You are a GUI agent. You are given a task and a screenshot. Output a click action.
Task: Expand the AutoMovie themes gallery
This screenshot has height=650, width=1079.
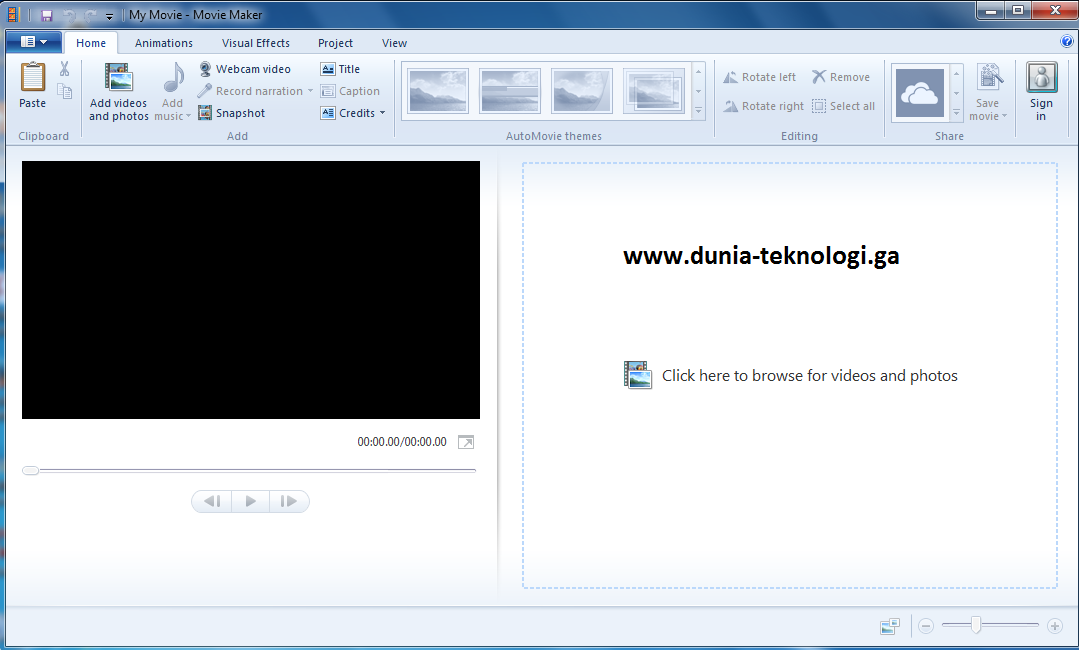point(698,111)
